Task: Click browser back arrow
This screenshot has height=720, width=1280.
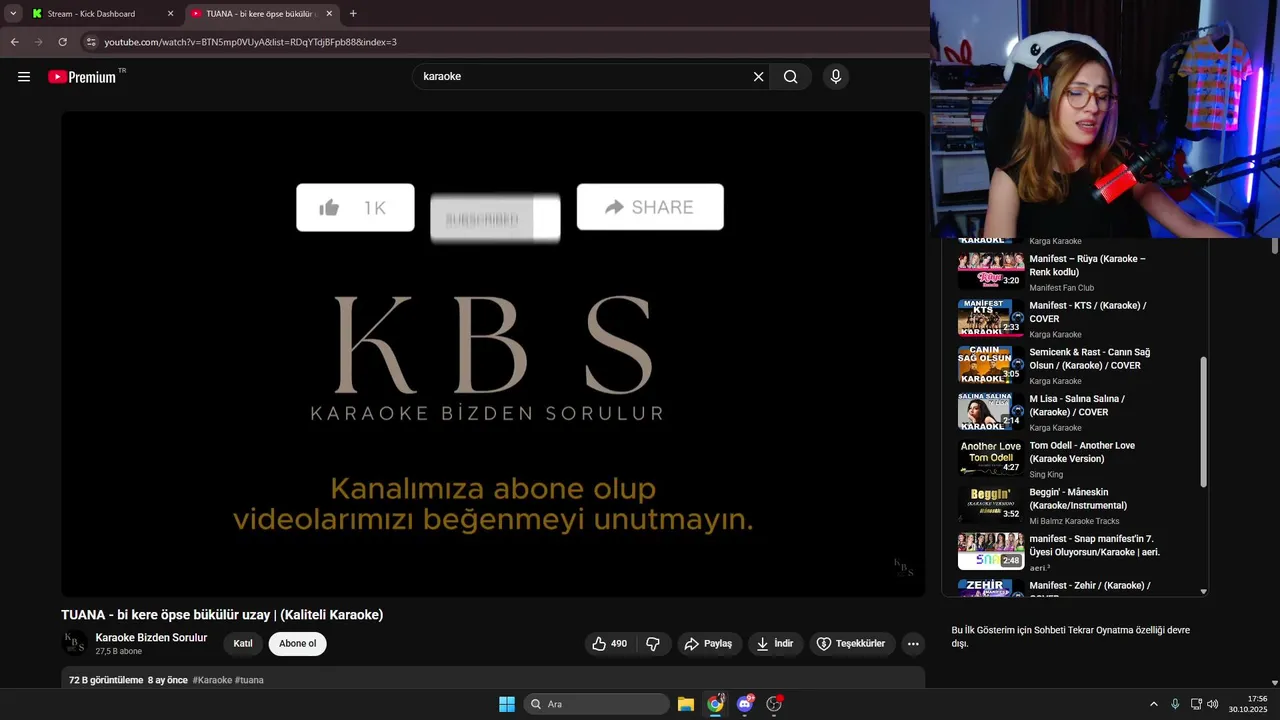Action: coord(15,42)
